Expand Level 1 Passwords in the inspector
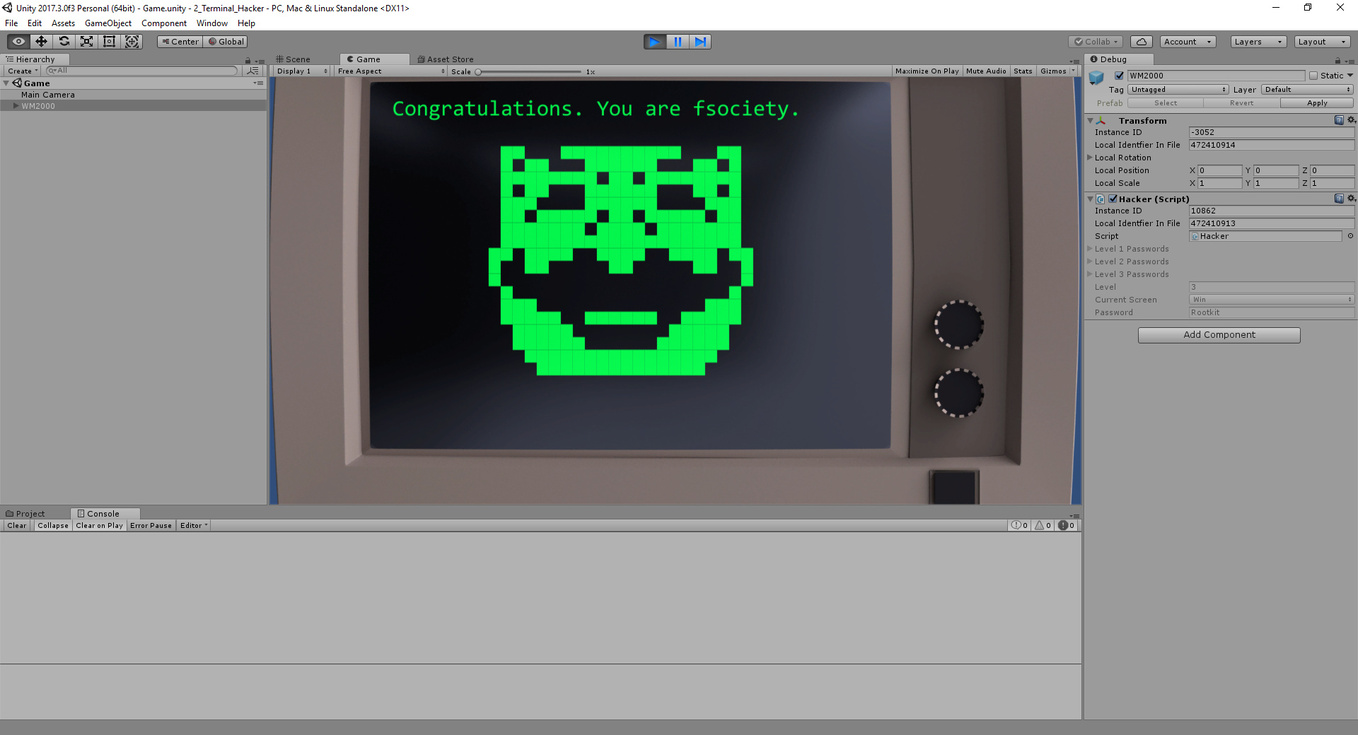This screenshot has width=1358, height=735. (x=1091, y=248)
